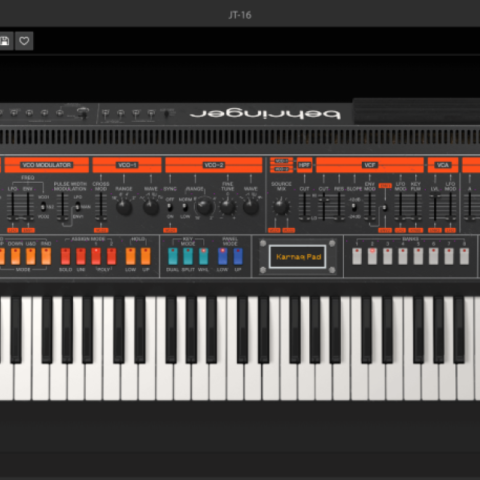Click the SOURCE MIX knob
The width and height of the screenshot is (480, 480).
[x=281, y=207]
